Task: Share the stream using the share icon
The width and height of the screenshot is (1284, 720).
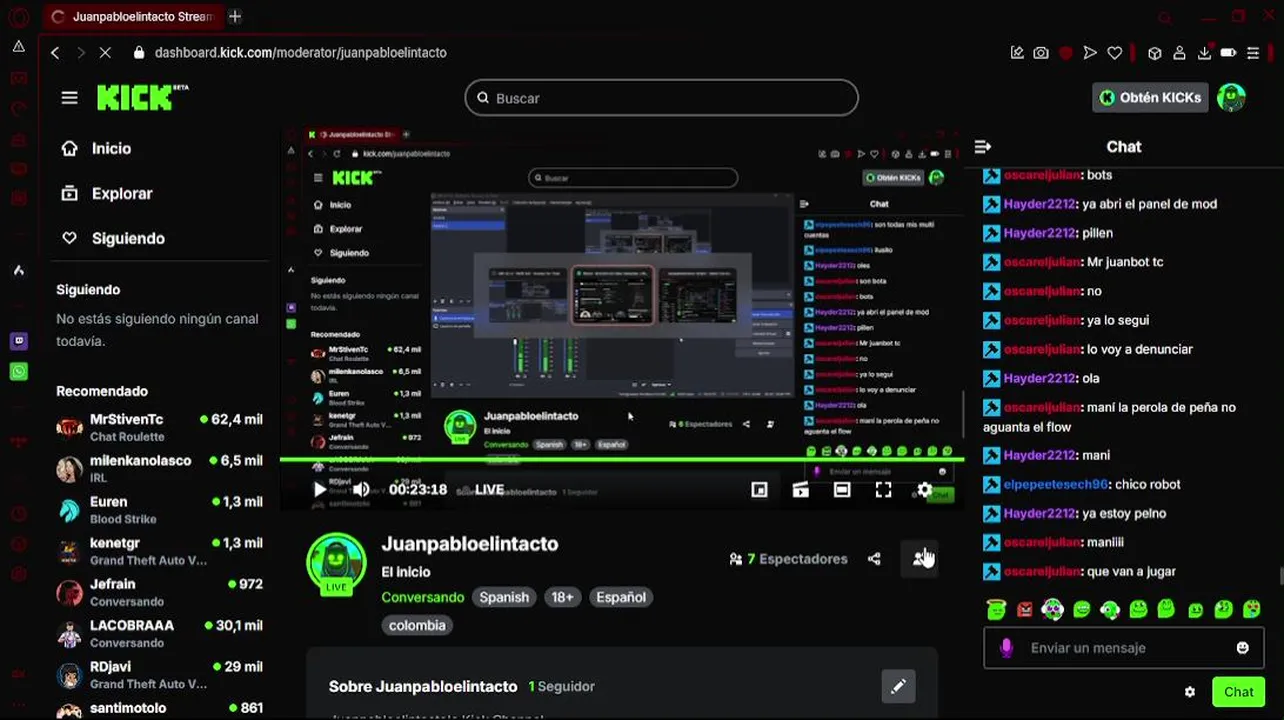Action: point(874,559)
